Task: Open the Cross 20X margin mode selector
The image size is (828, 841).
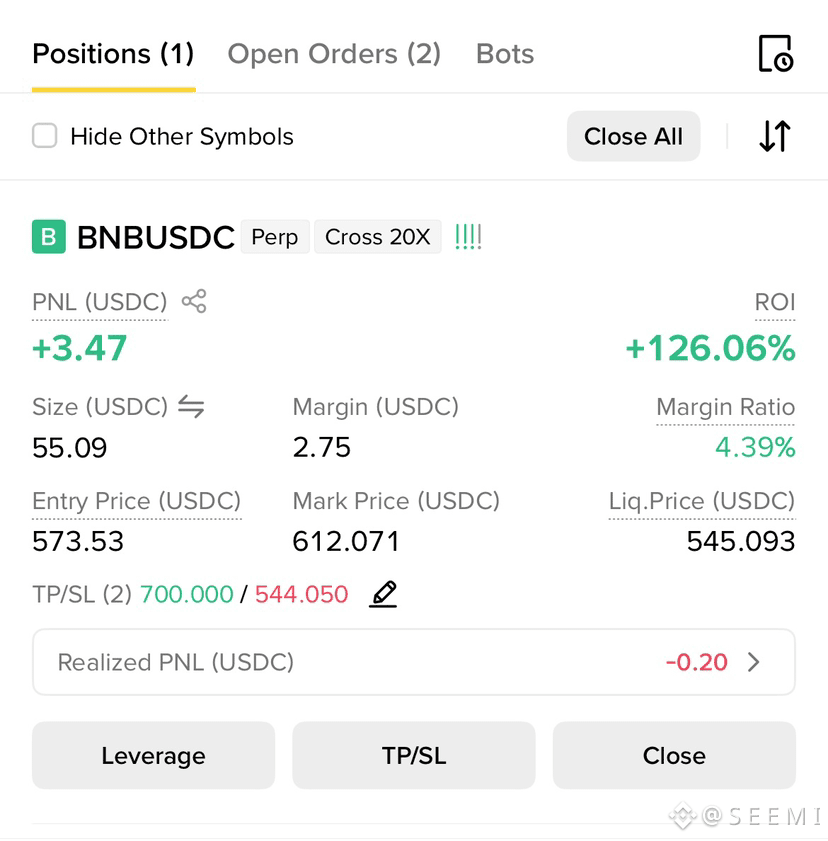Action: tap(378, 237)
